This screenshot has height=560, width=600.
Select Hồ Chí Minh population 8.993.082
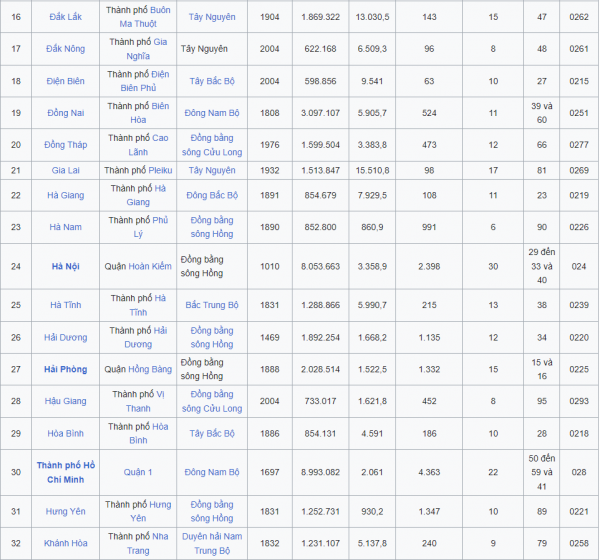coord(320,472)
